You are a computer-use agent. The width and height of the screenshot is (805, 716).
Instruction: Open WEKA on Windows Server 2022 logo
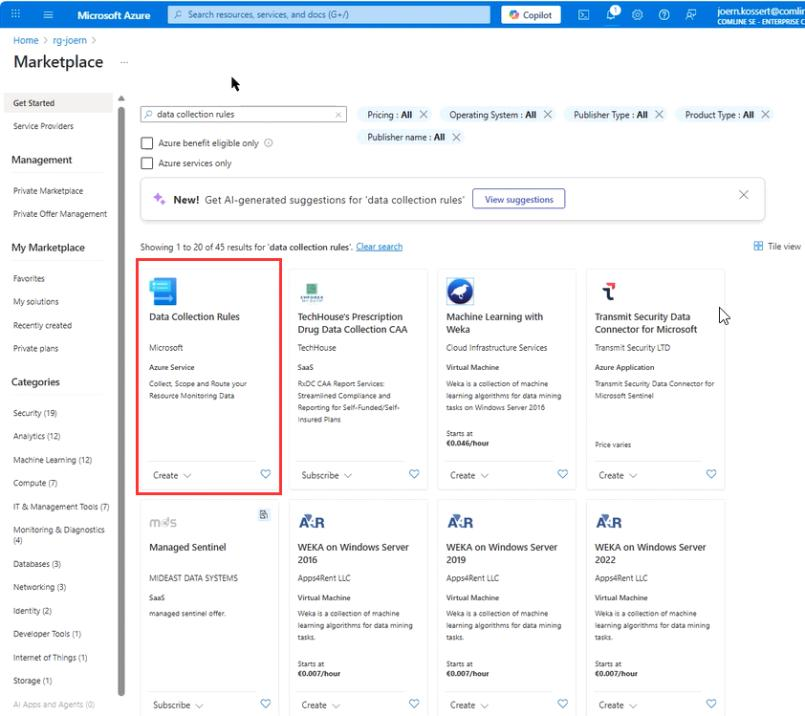coord(609,522)
